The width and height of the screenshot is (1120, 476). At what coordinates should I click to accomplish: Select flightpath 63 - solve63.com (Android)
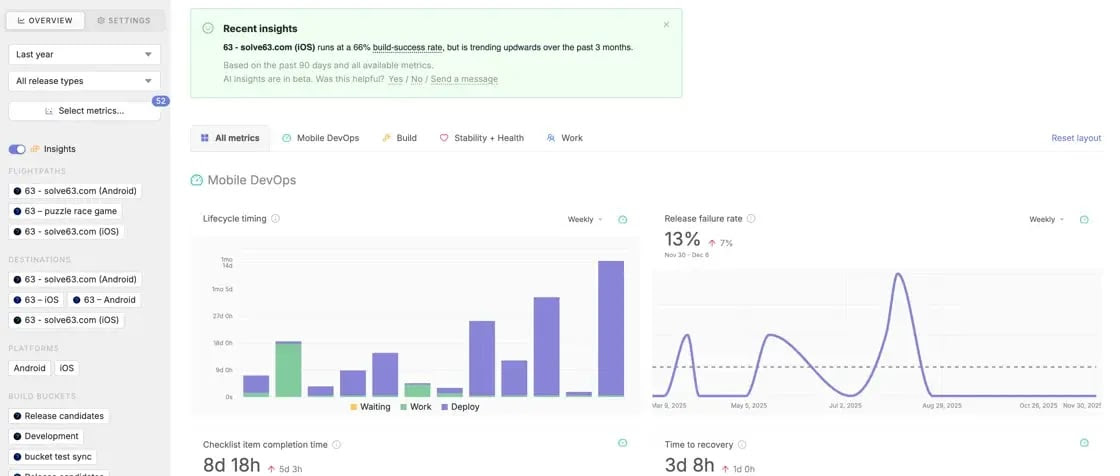75,191
